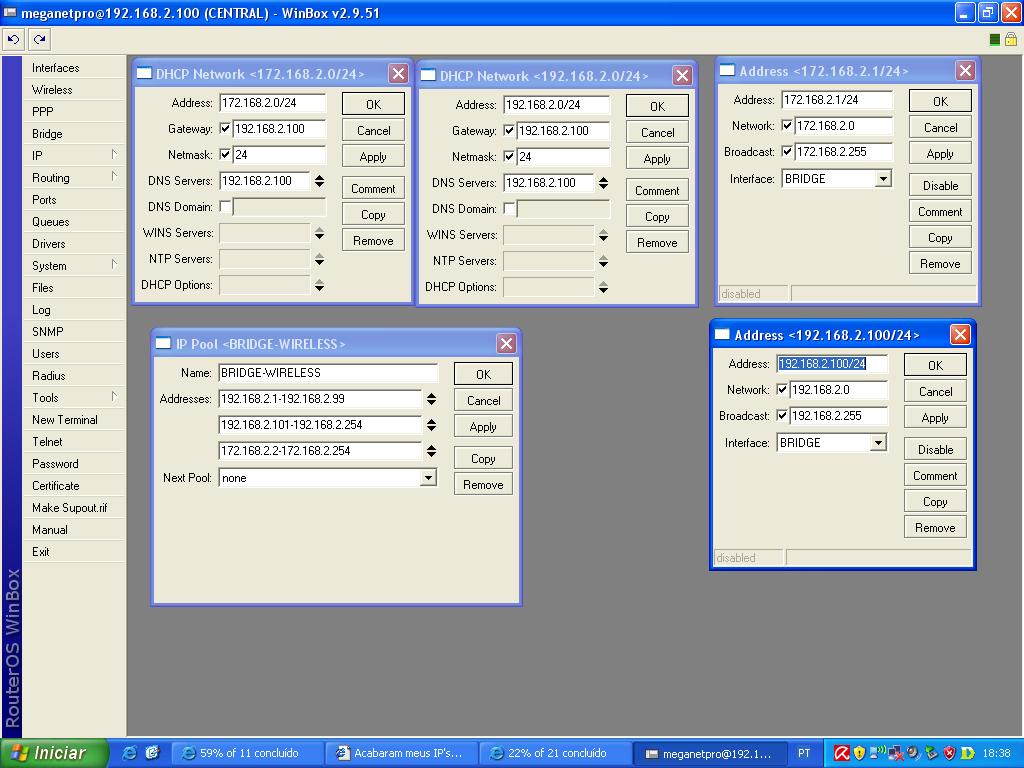Switch to 22% of 21 concluído taskbar item

coord(555,753)
